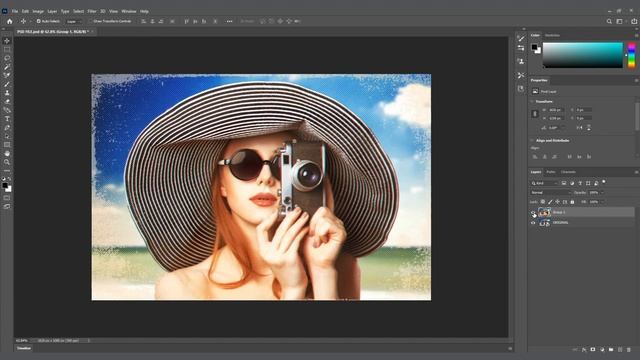640x360 pixels.
Task: Click the flip vertical button in Transform
Action: (x=589, y=128)
